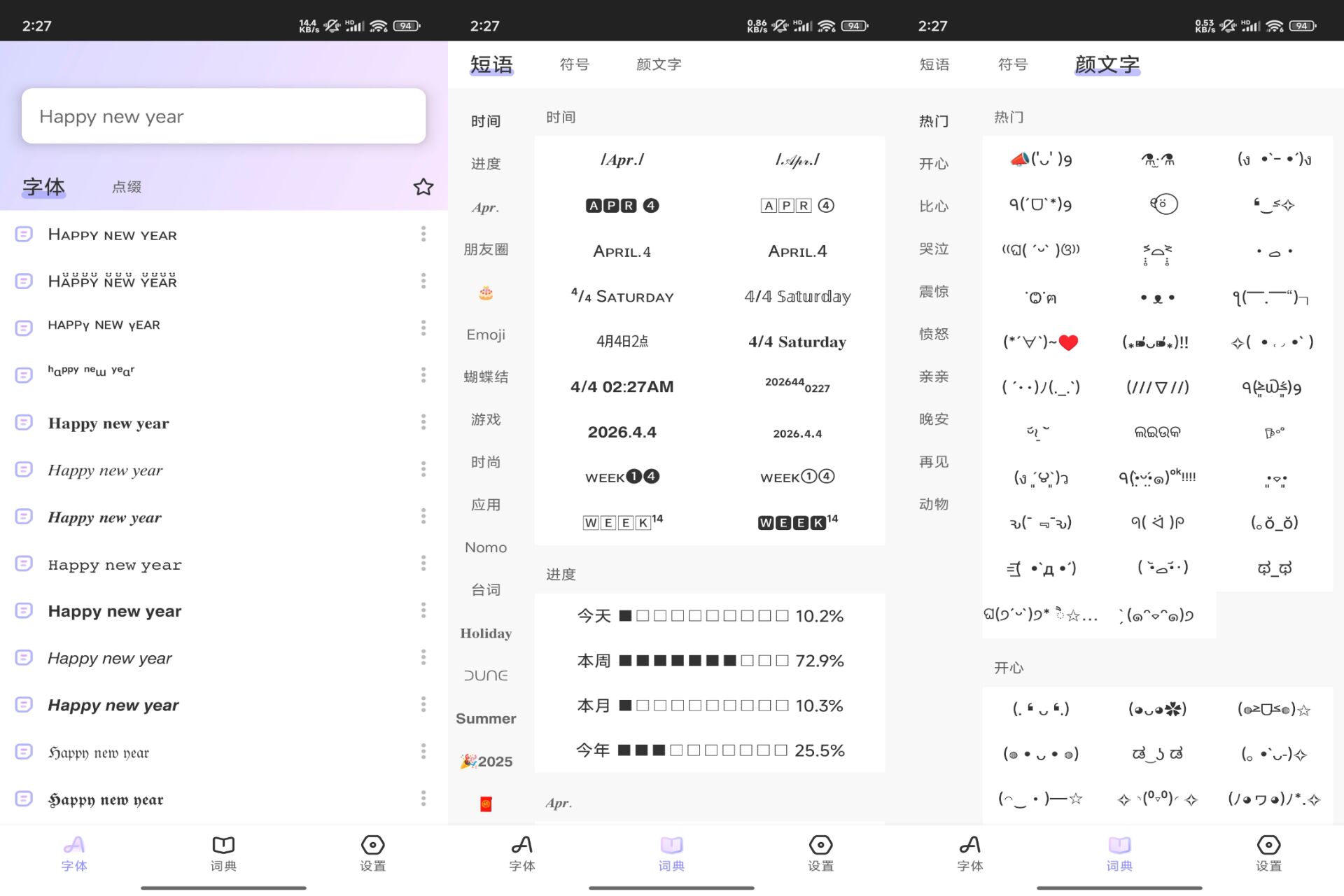This screenshot has height=896, width=1344.
Task: Select the red envelope category icon
Action: [486, 804]
